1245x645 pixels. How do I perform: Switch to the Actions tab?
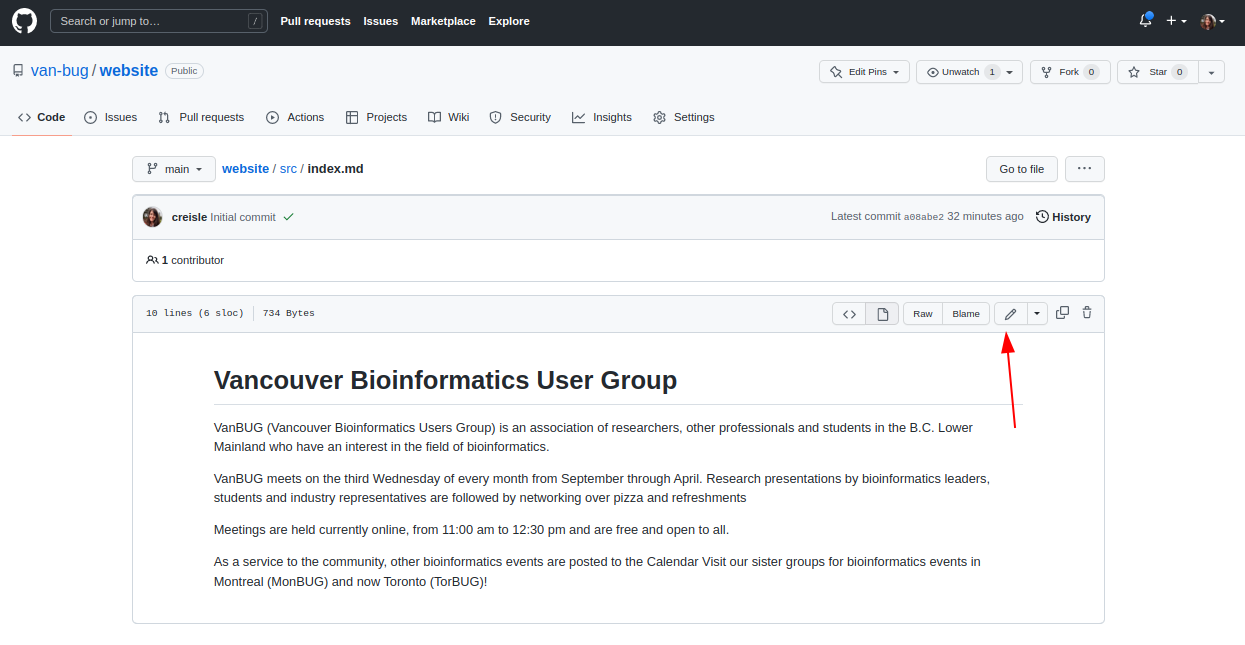coord(295,117)
